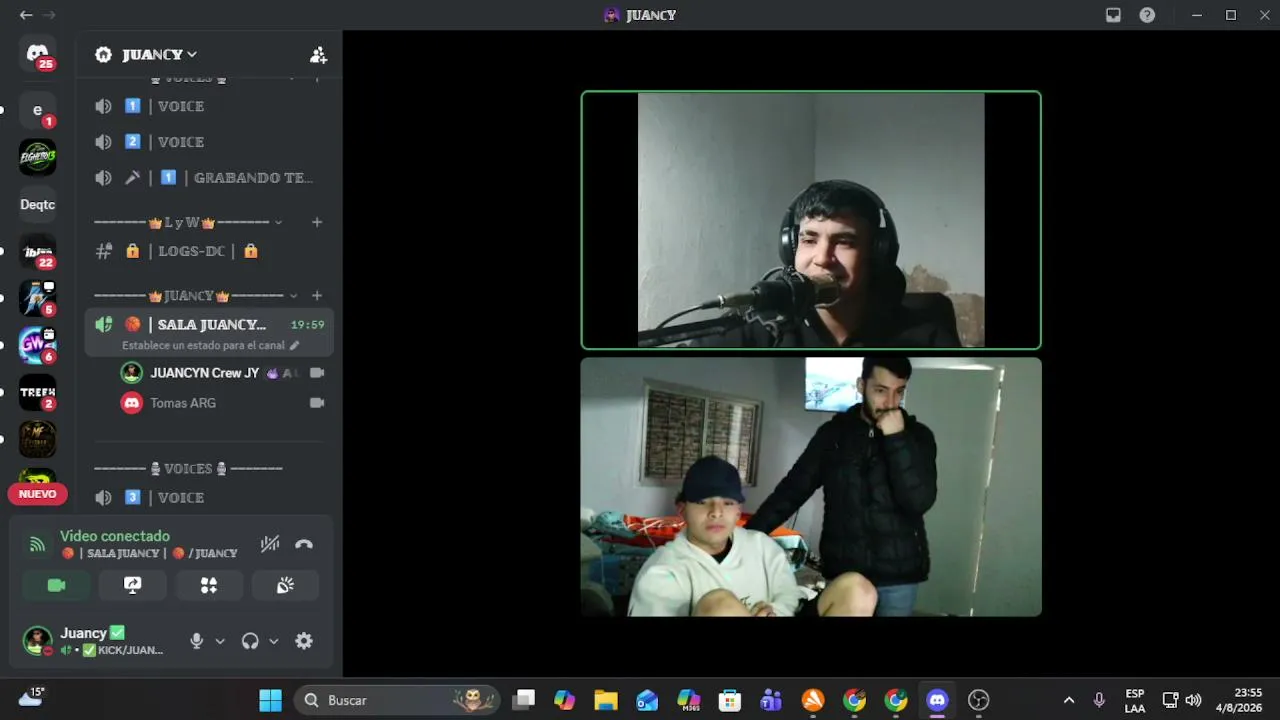
Task: Join the 2 | VOICE channel
Action: 208,142
